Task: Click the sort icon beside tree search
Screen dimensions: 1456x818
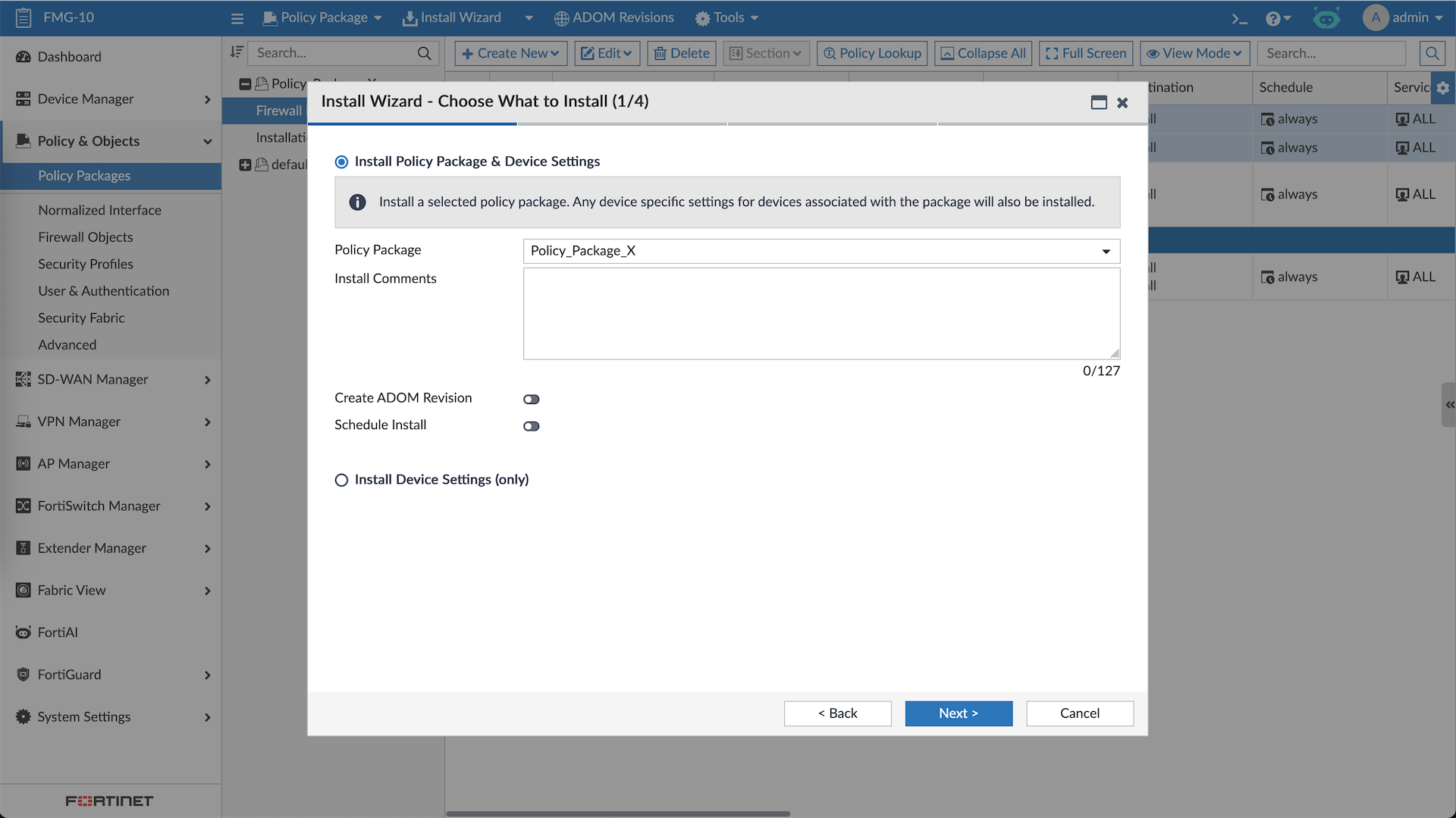Action: (237, 52)
